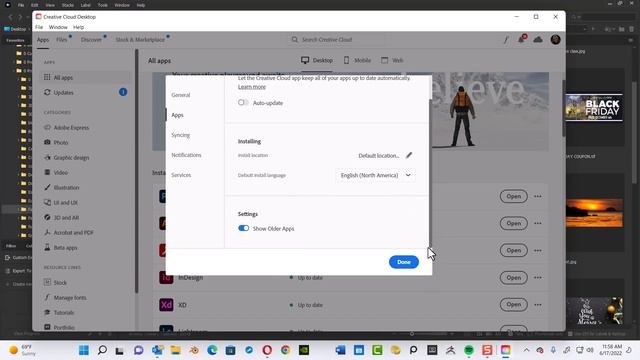
Task: Open Window menu in Creative Cloud
Action: click(x=58, y=27)
